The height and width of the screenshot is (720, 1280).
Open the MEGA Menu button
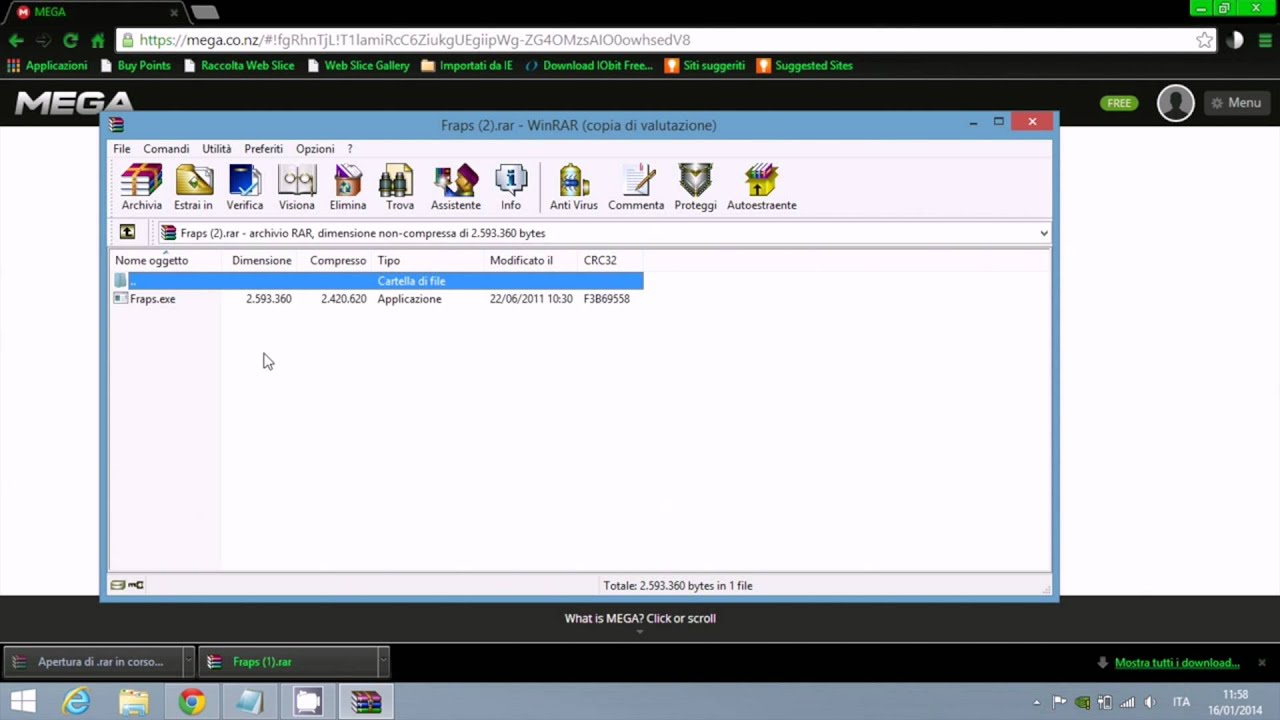pos(1236,103)
